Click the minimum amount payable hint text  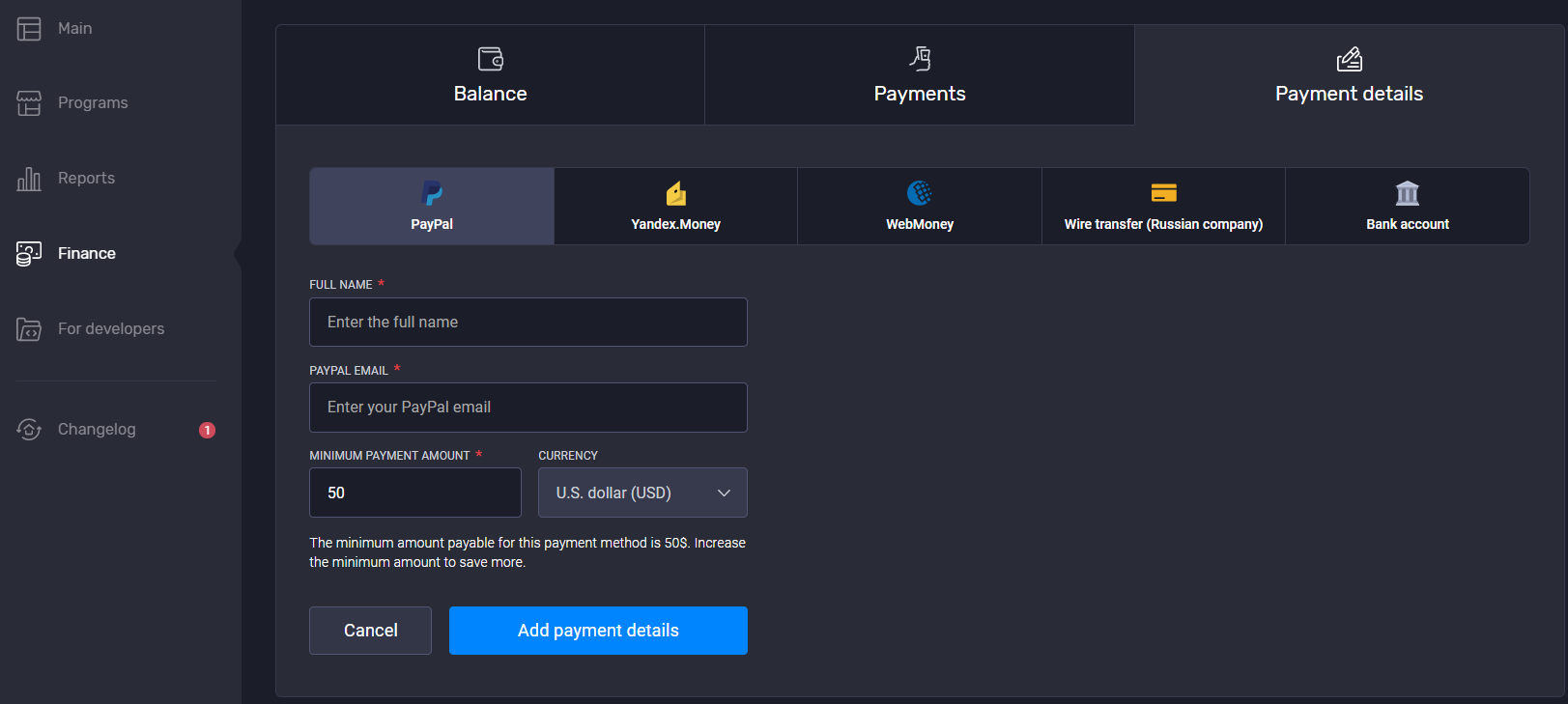click(x=527, y=552)
